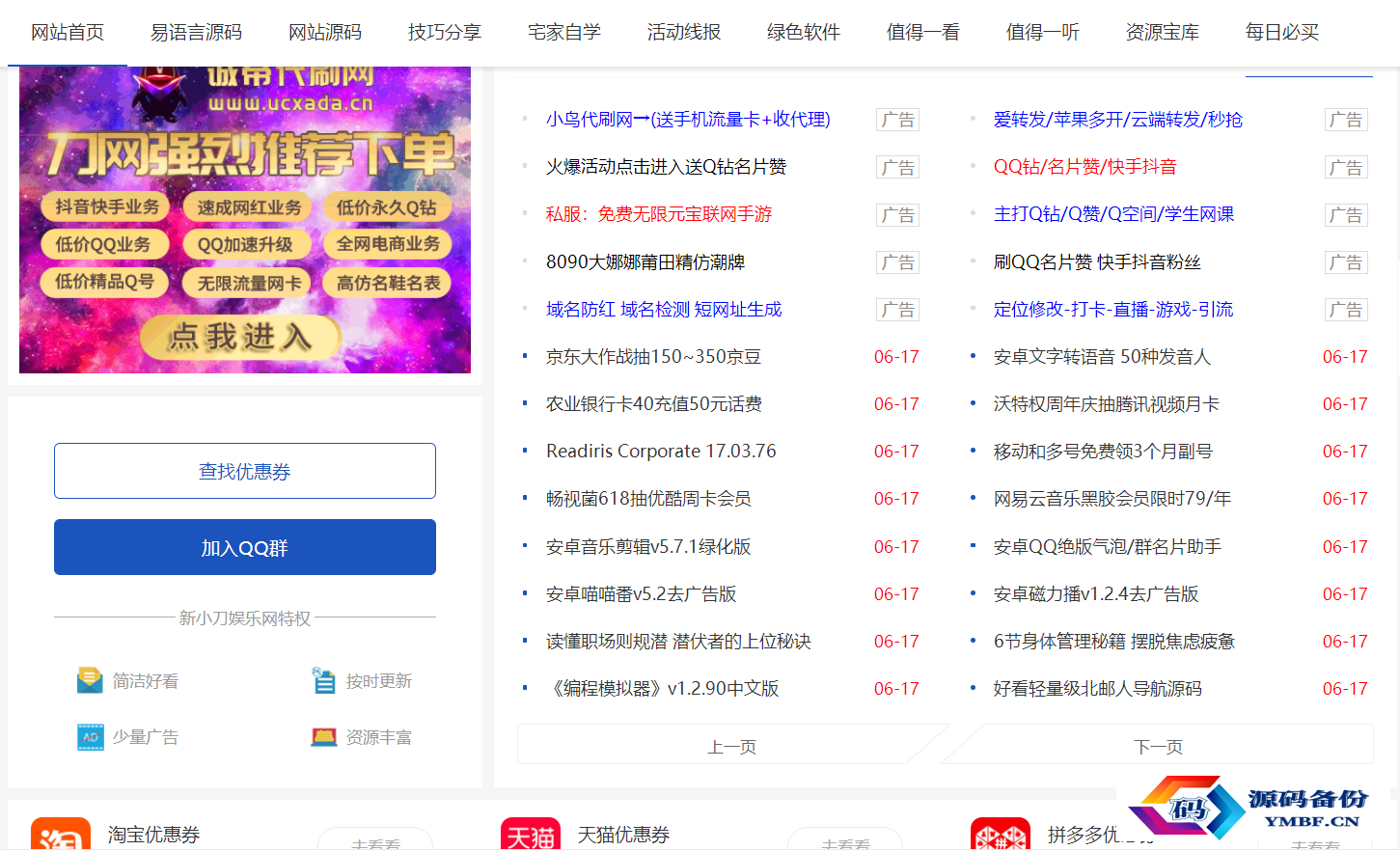Open 火爆活动点击进入送Q钻名片赞 link
The image size is (1400, 851).
coord(666,166)
